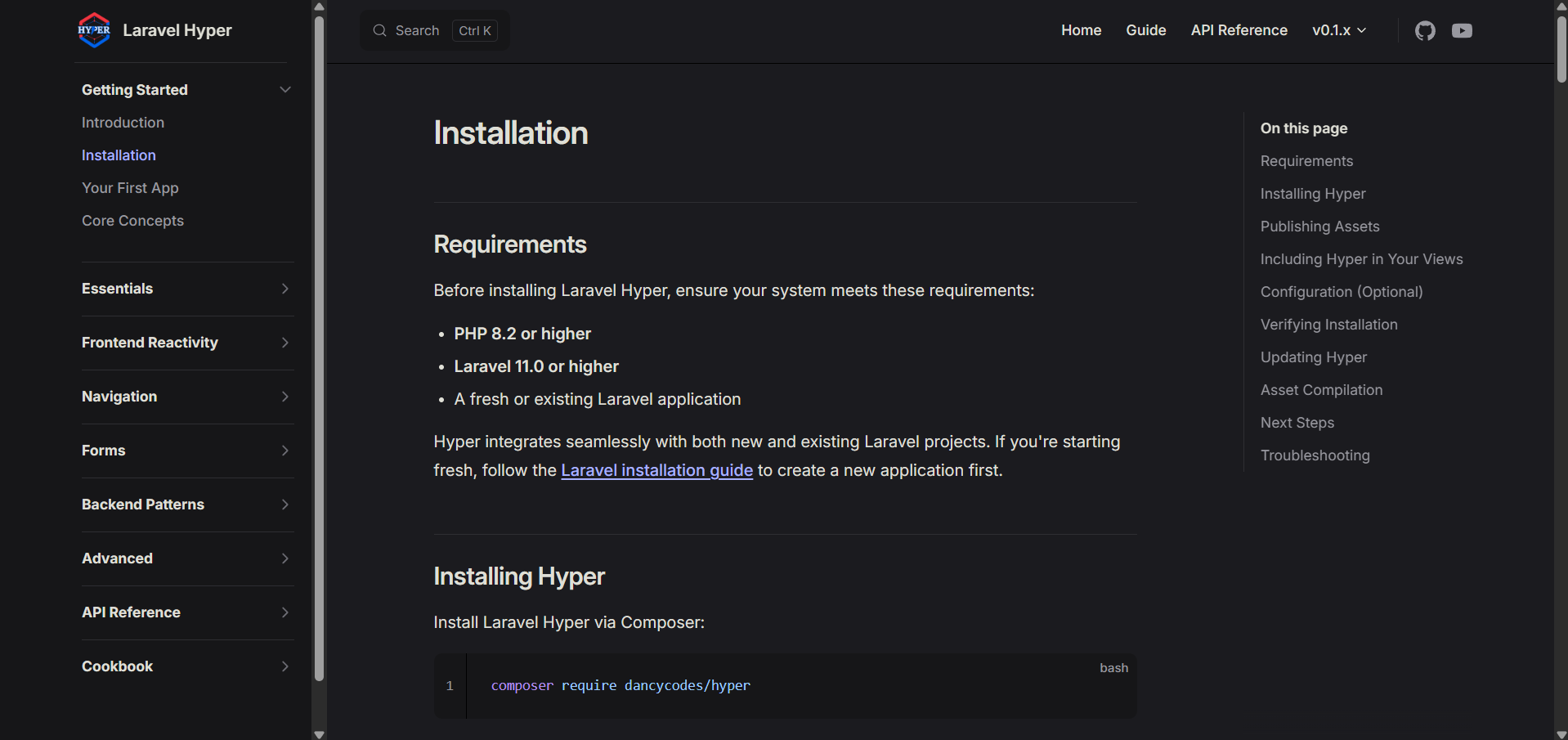
Task: Open Core Concepts sidebar page
Action: (132, 221)
